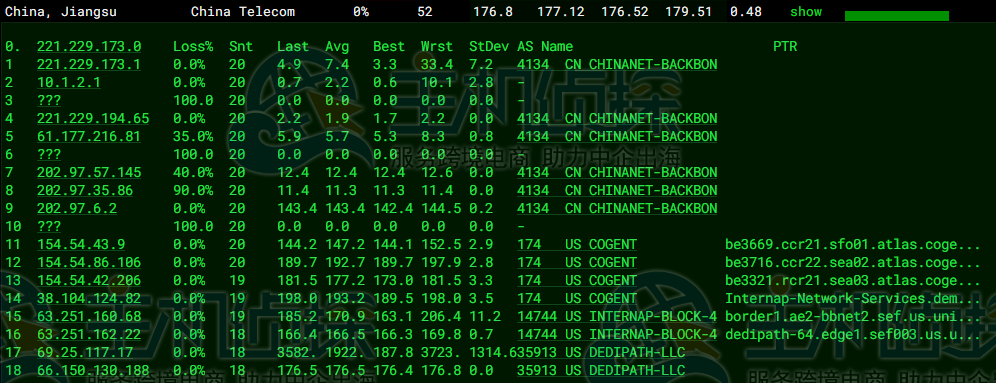Open IP link 202.97.35.86
The width and height of the screenshot is (996, 383).
[85, 191]
